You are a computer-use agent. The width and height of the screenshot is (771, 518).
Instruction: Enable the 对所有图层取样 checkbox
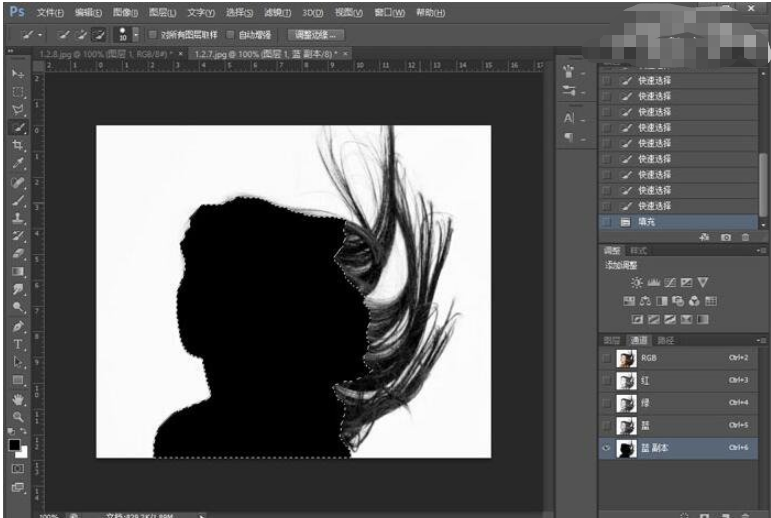point(153,34)
